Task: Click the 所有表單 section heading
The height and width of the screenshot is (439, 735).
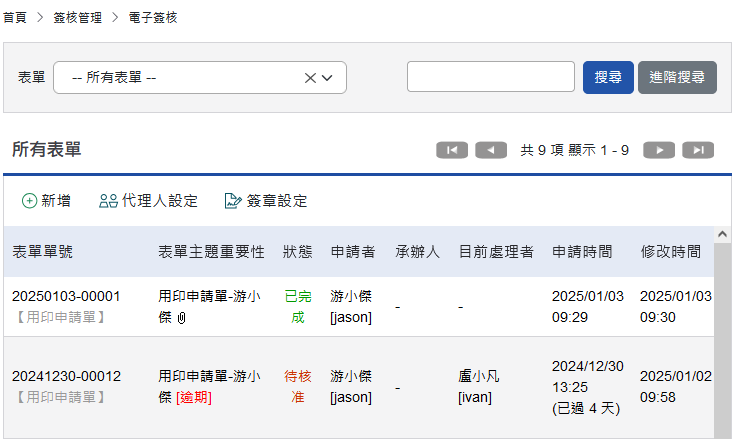Action: [46, 149]
